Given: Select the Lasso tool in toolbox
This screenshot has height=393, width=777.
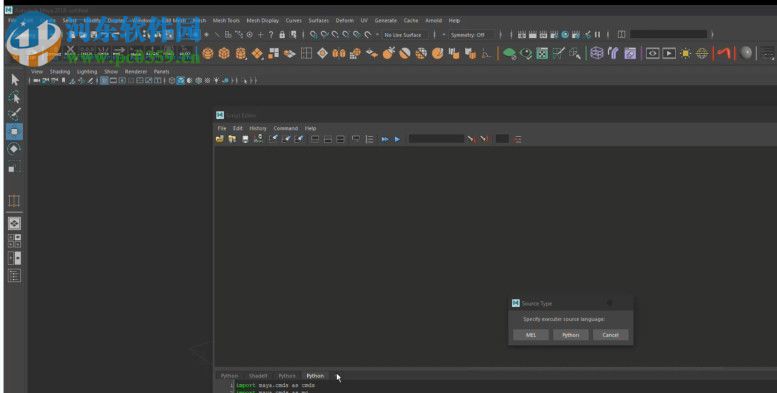Looking at the screenshot, I should pos(14,97).
